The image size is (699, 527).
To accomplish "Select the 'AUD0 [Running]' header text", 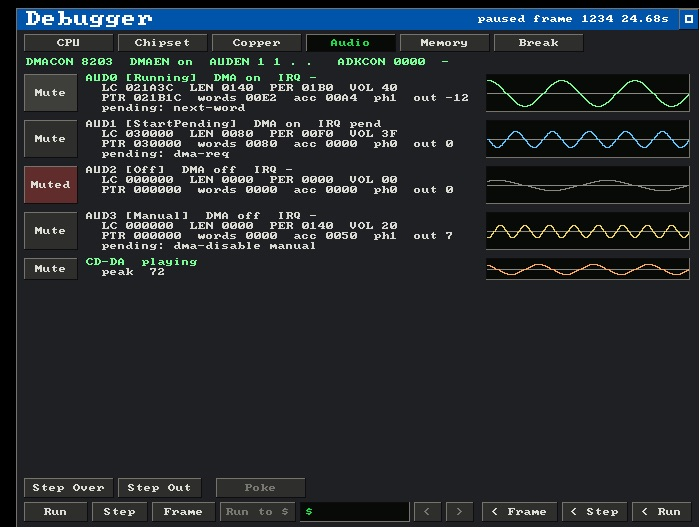I will [x=141, y=78].
